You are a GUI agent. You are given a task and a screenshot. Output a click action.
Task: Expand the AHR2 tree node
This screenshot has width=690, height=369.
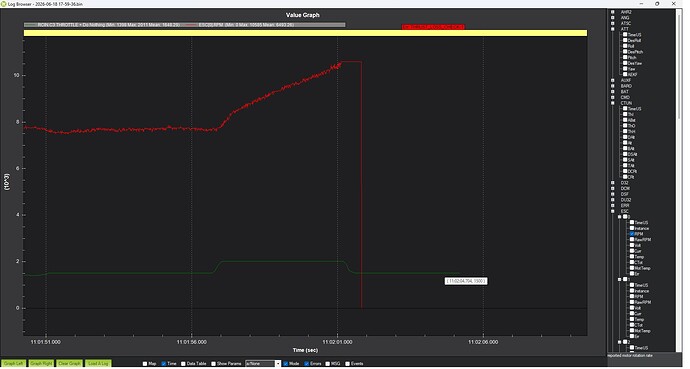click(x=613, y=12)
